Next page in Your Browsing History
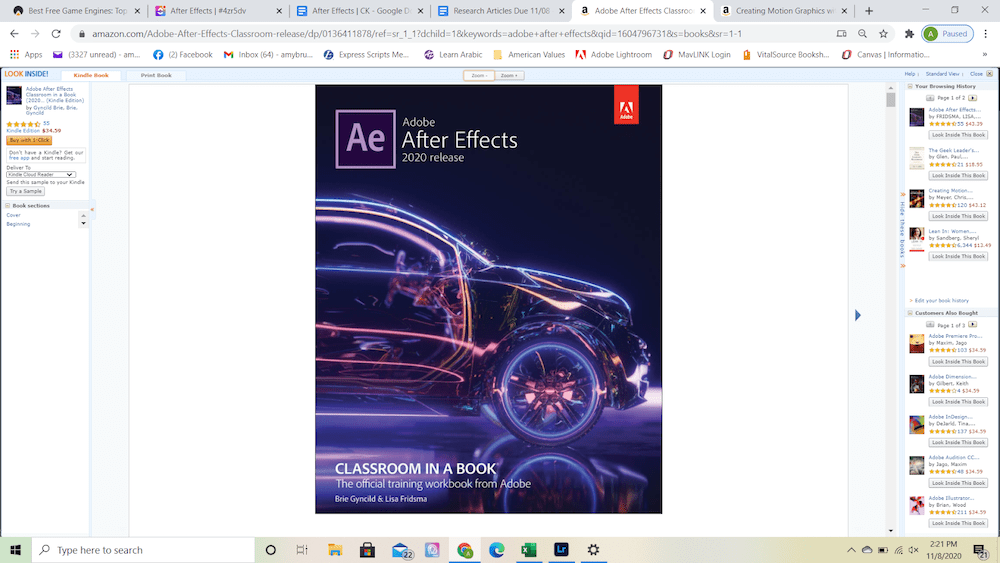Image resolution: width=1000 pixels, height=563 pixels. click(x=973, y=98)
